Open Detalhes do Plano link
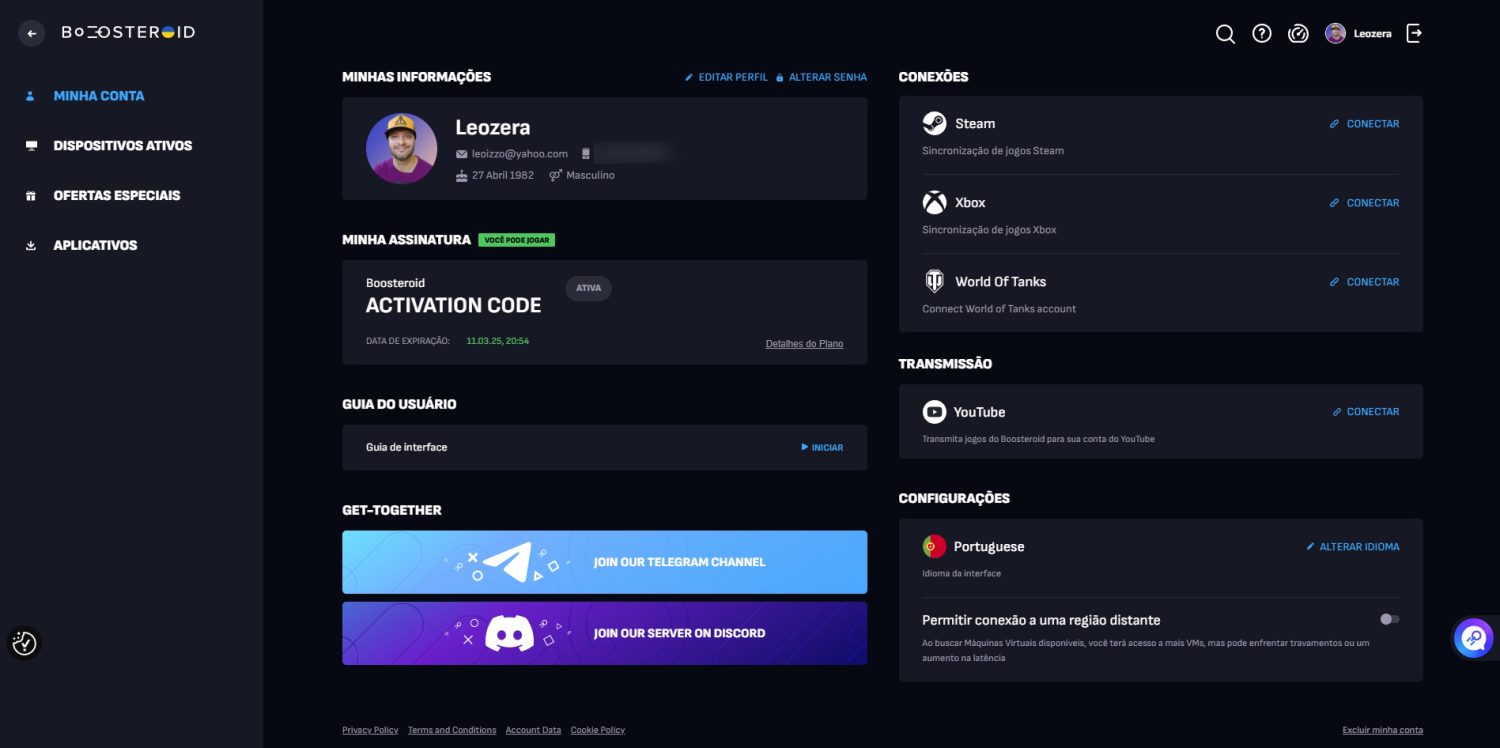Image resolution: width=1500 pixels, height=748 pixels. (x=804, y=344)
